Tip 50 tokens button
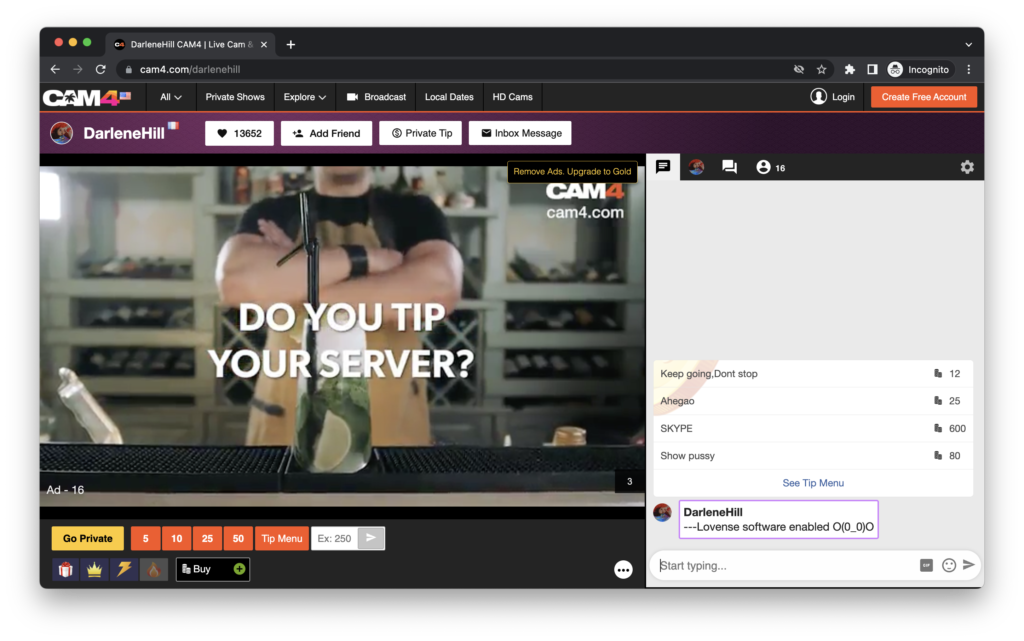 pos(238,539)
